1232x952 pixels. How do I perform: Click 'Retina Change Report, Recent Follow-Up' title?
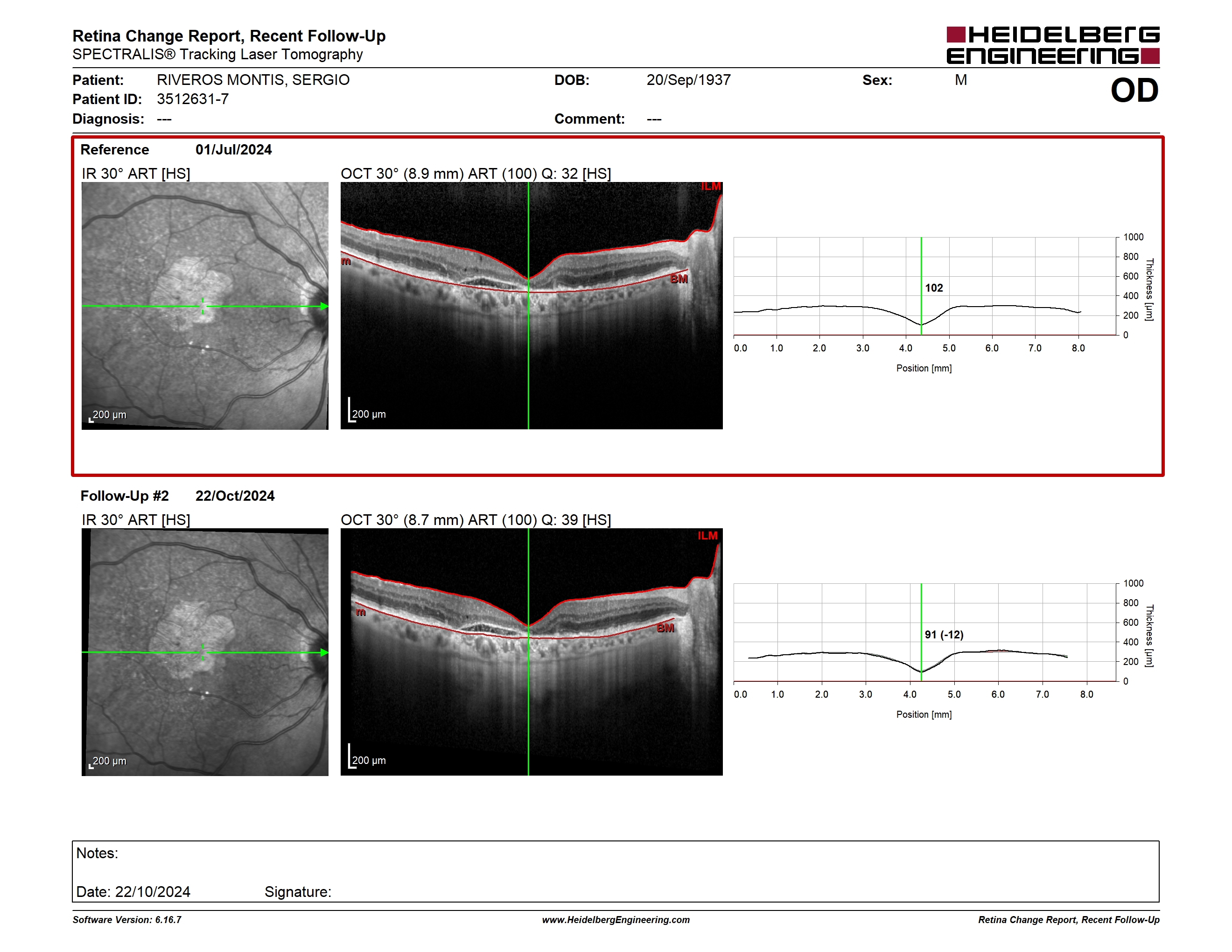tap(229, 36)
